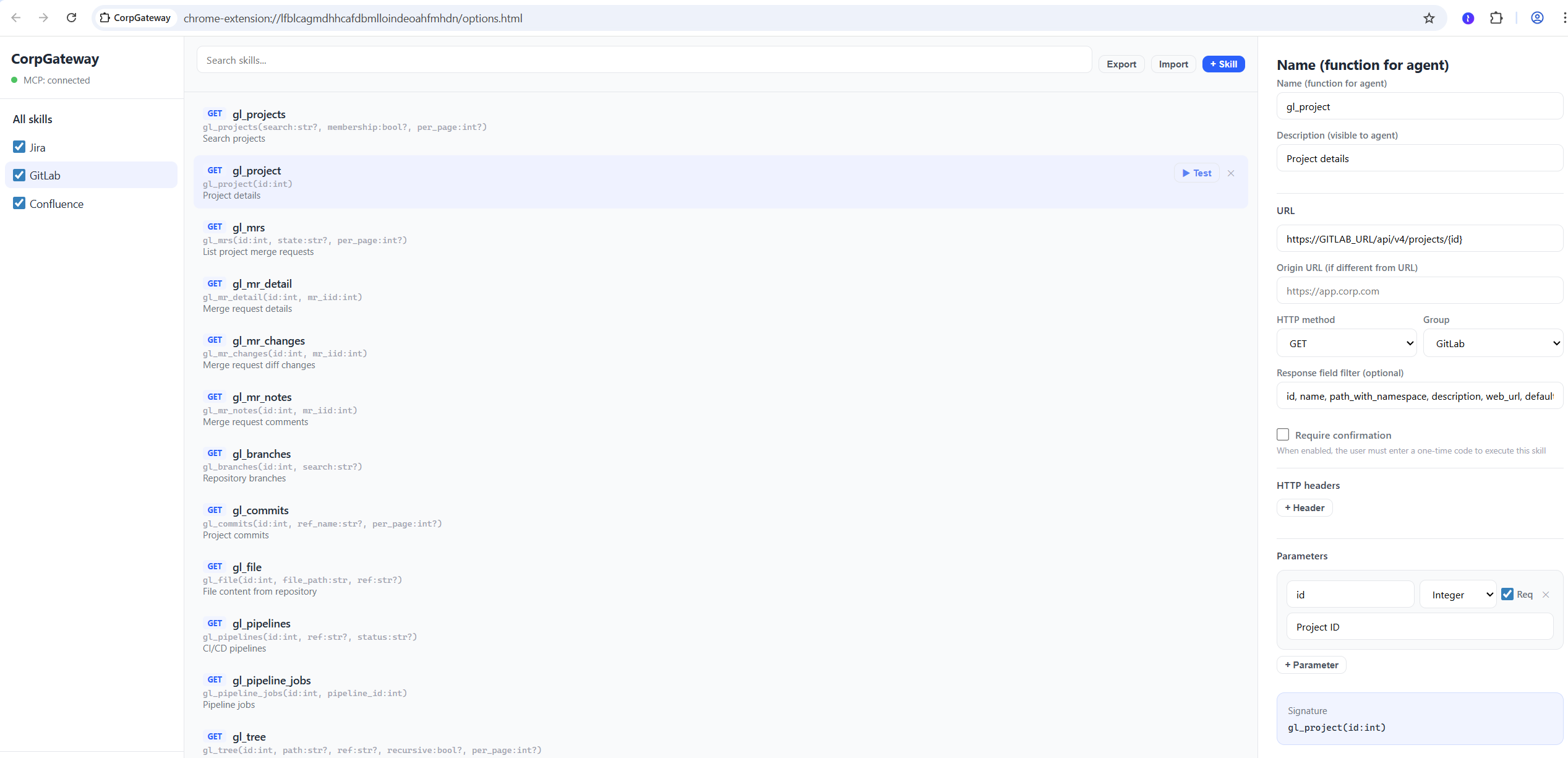Click the CorpGateway sidebar title

tap(55, 59)
